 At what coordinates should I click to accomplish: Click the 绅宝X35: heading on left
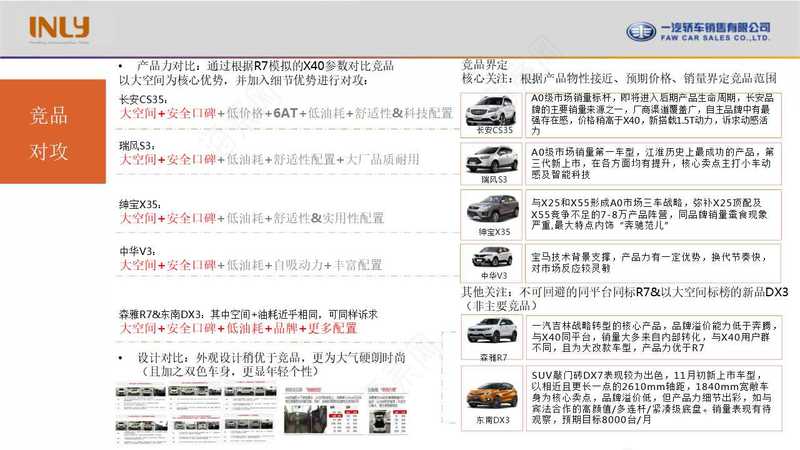(x=140, y=205)
